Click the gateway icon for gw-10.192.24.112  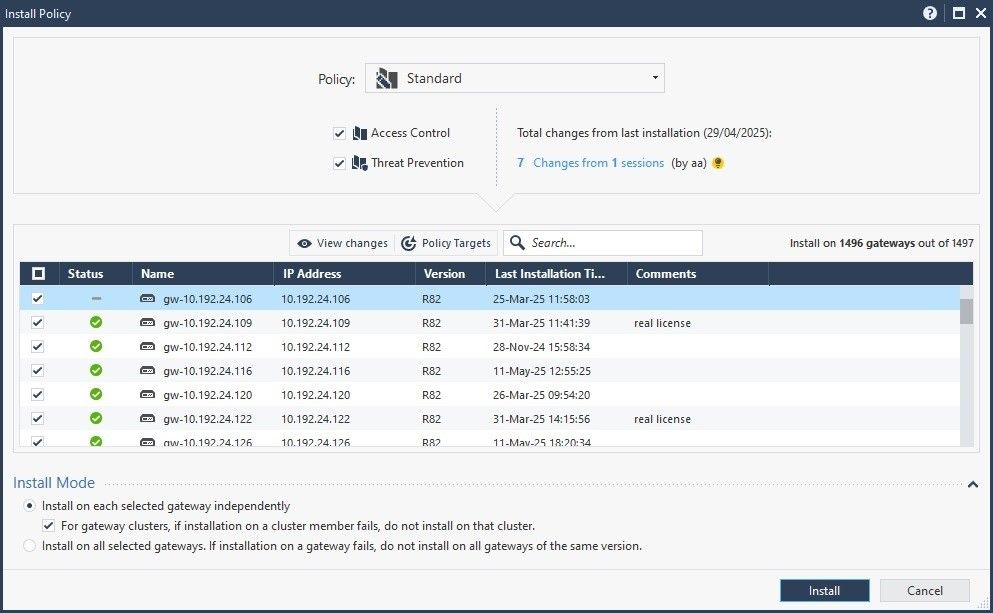(148, 346)
